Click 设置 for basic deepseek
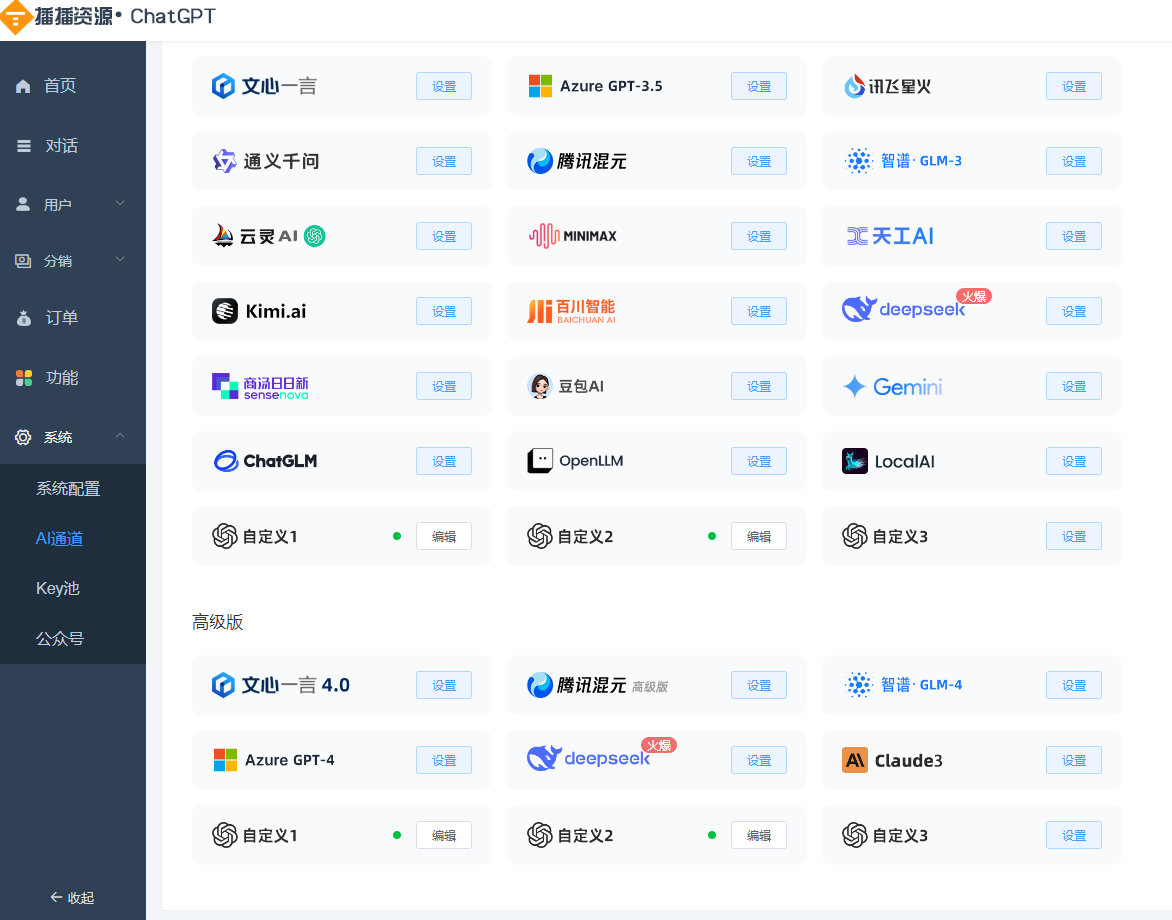 [x=1074, y=311]
